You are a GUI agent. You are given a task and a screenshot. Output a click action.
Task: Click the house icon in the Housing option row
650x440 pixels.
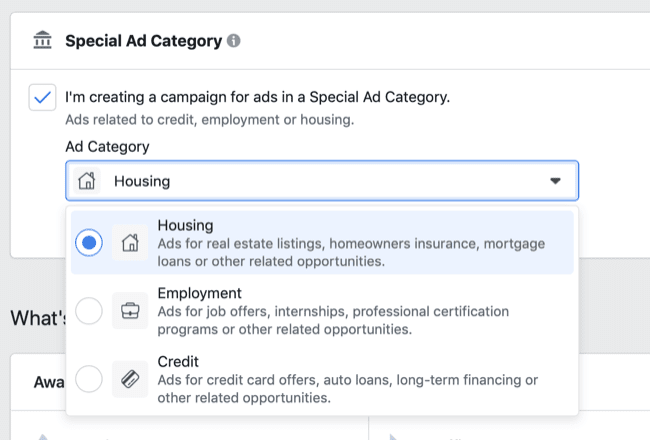pos(130,242)
